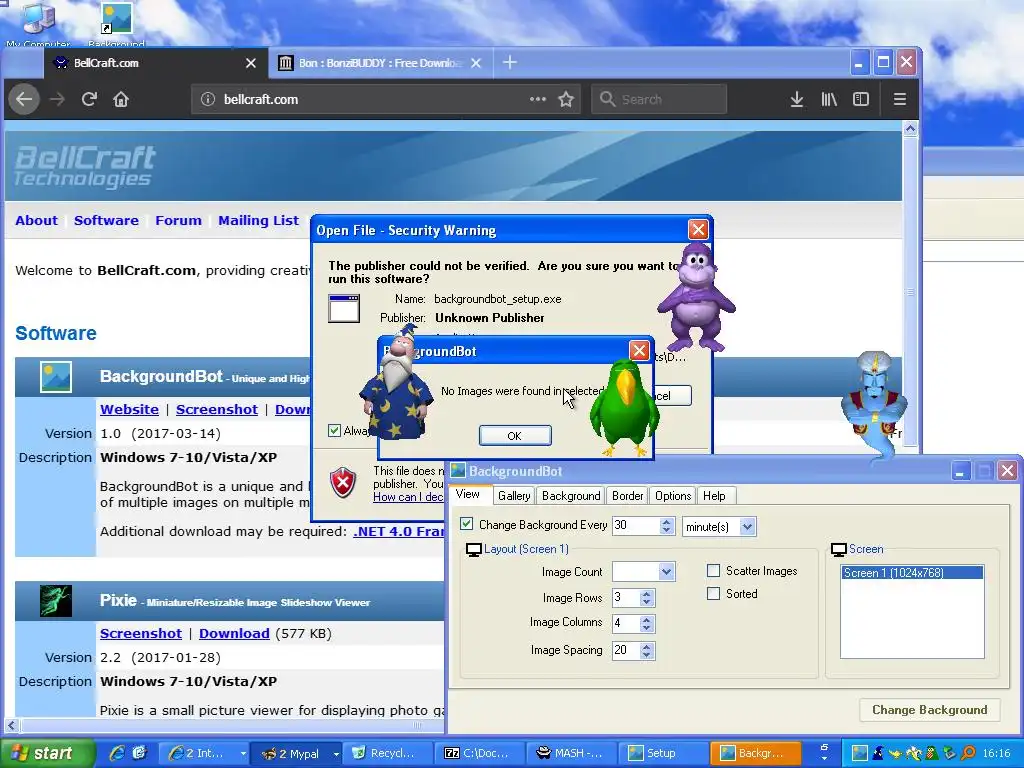Click the purple Bonzi gorilla character
Viewport: 1024px width, 768px height.
[x=697, y=296]
